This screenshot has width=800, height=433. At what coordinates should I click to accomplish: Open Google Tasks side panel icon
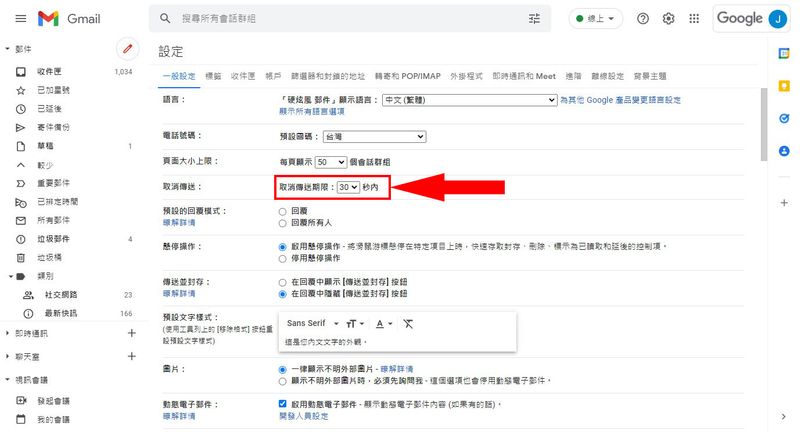[x=784, y=118]
